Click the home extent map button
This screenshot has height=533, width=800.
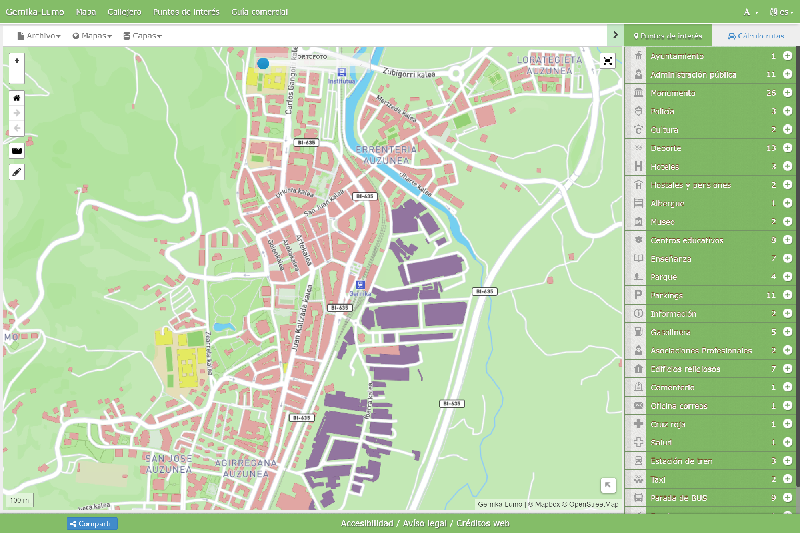click(x=16, y=98)
